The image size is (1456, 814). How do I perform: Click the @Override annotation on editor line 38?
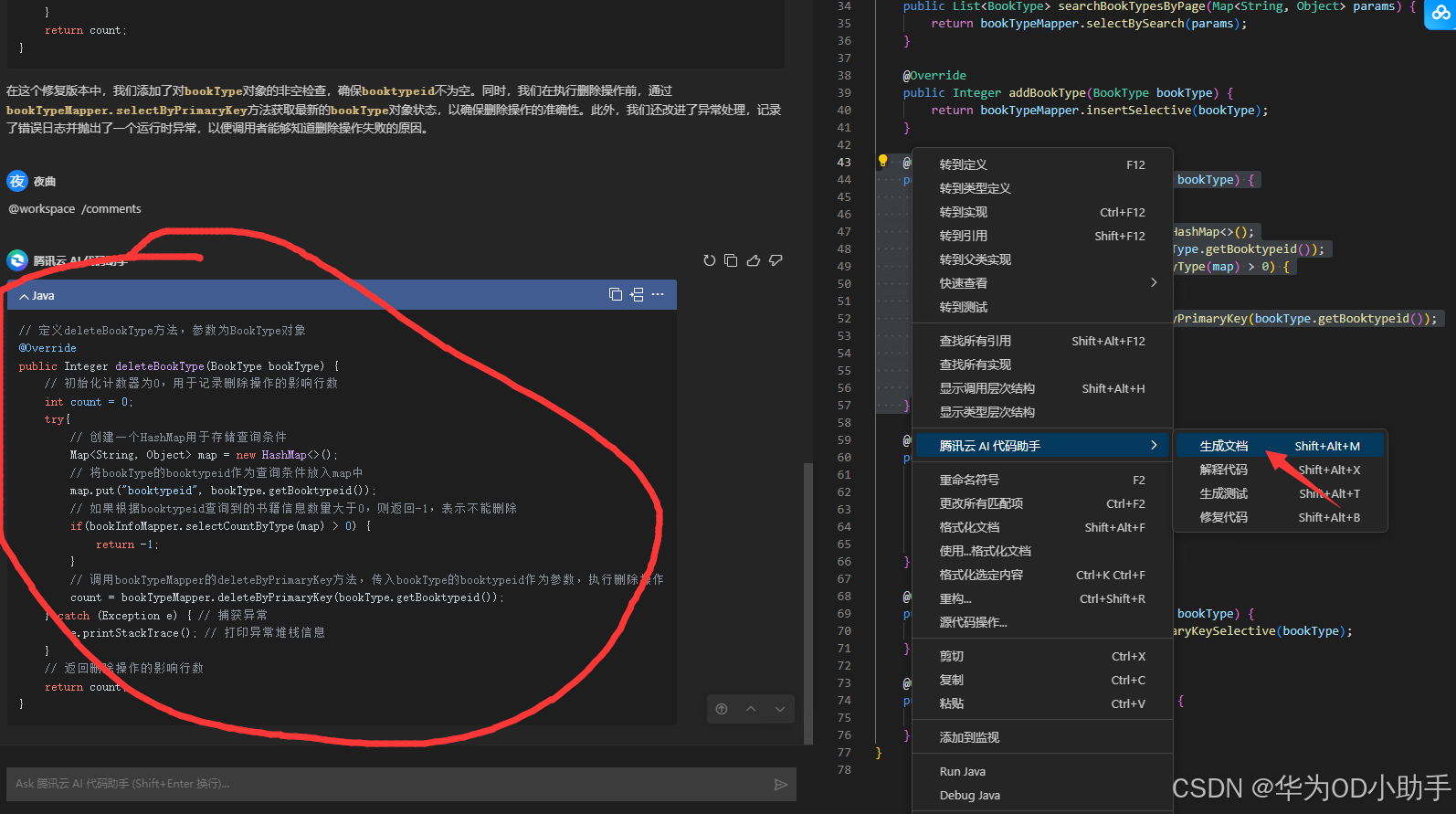pyautogui.click(x=934, y=75)
